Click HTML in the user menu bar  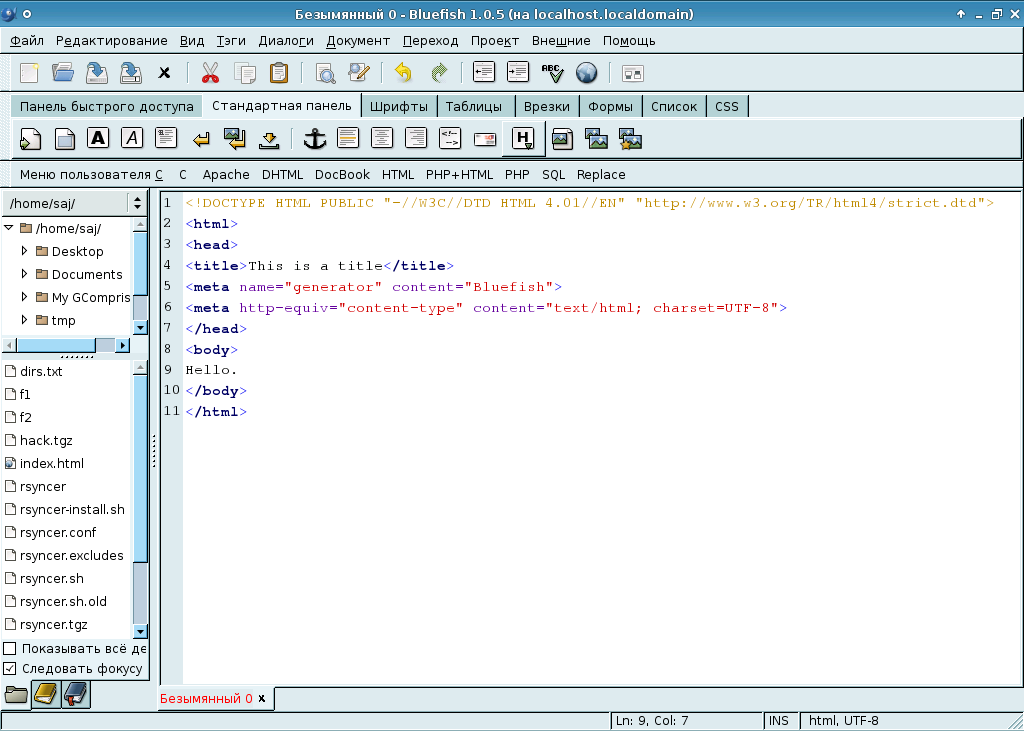[398, 174]
